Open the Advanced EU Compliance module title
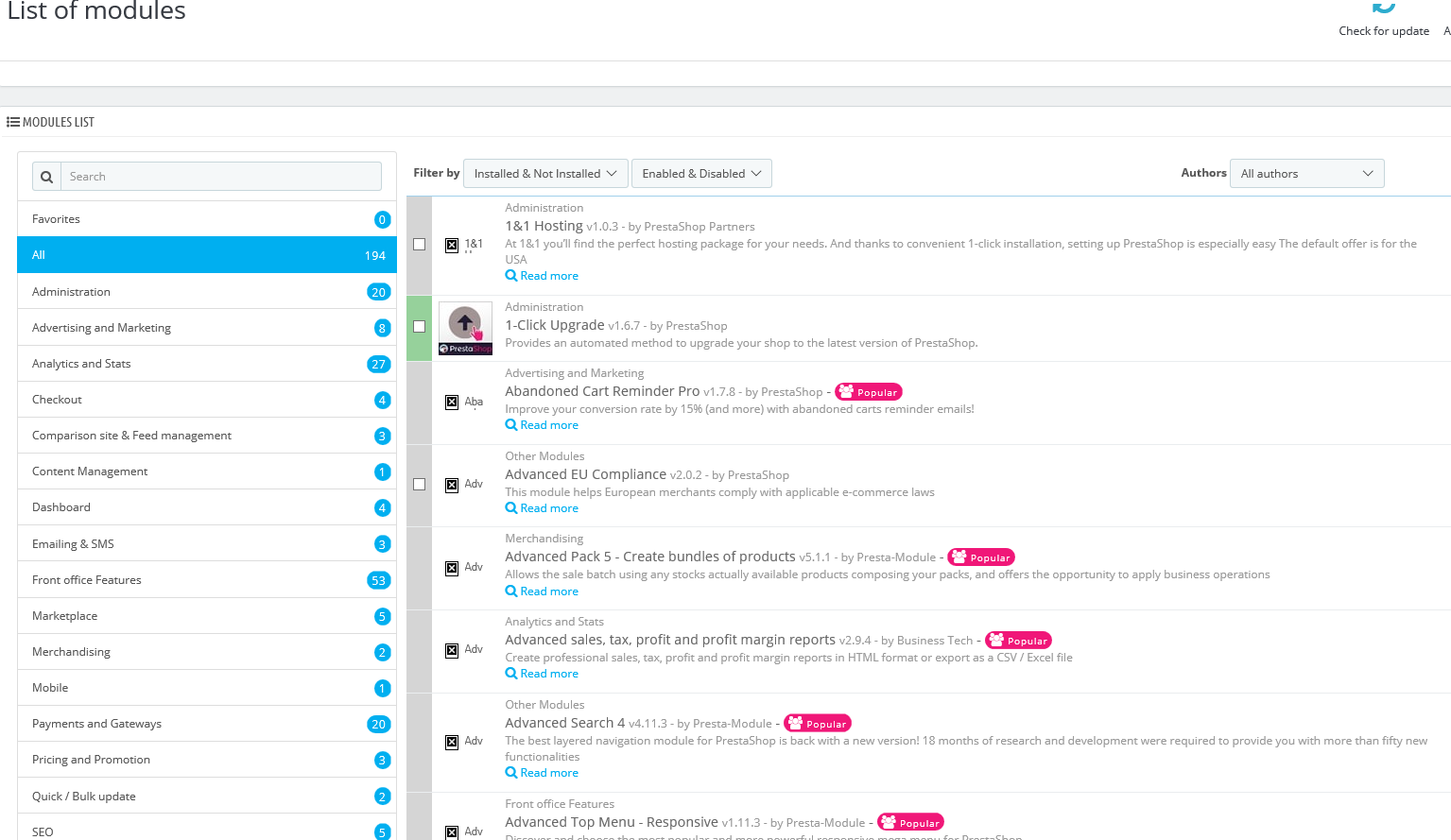The height and width of the screenshot is (840, 1451). [x=586, y=474]
